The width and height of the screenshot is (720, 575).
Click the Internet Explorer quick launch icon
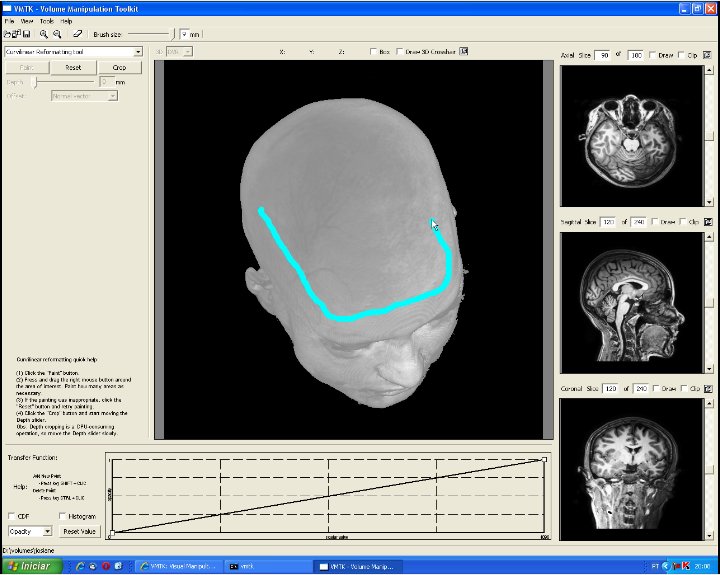(80, 566)
